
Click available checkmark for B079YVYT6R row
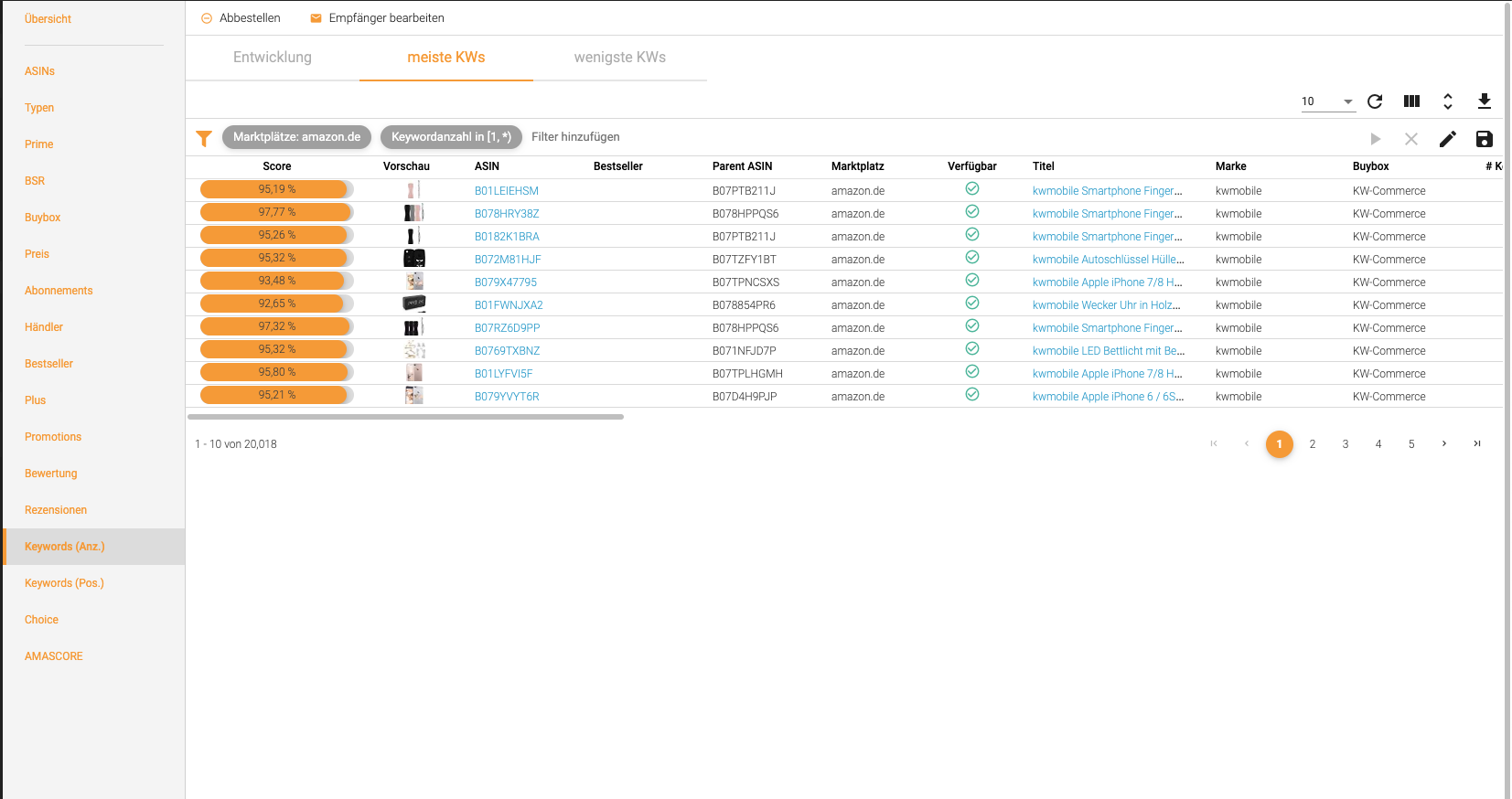[x=972, y=394]
